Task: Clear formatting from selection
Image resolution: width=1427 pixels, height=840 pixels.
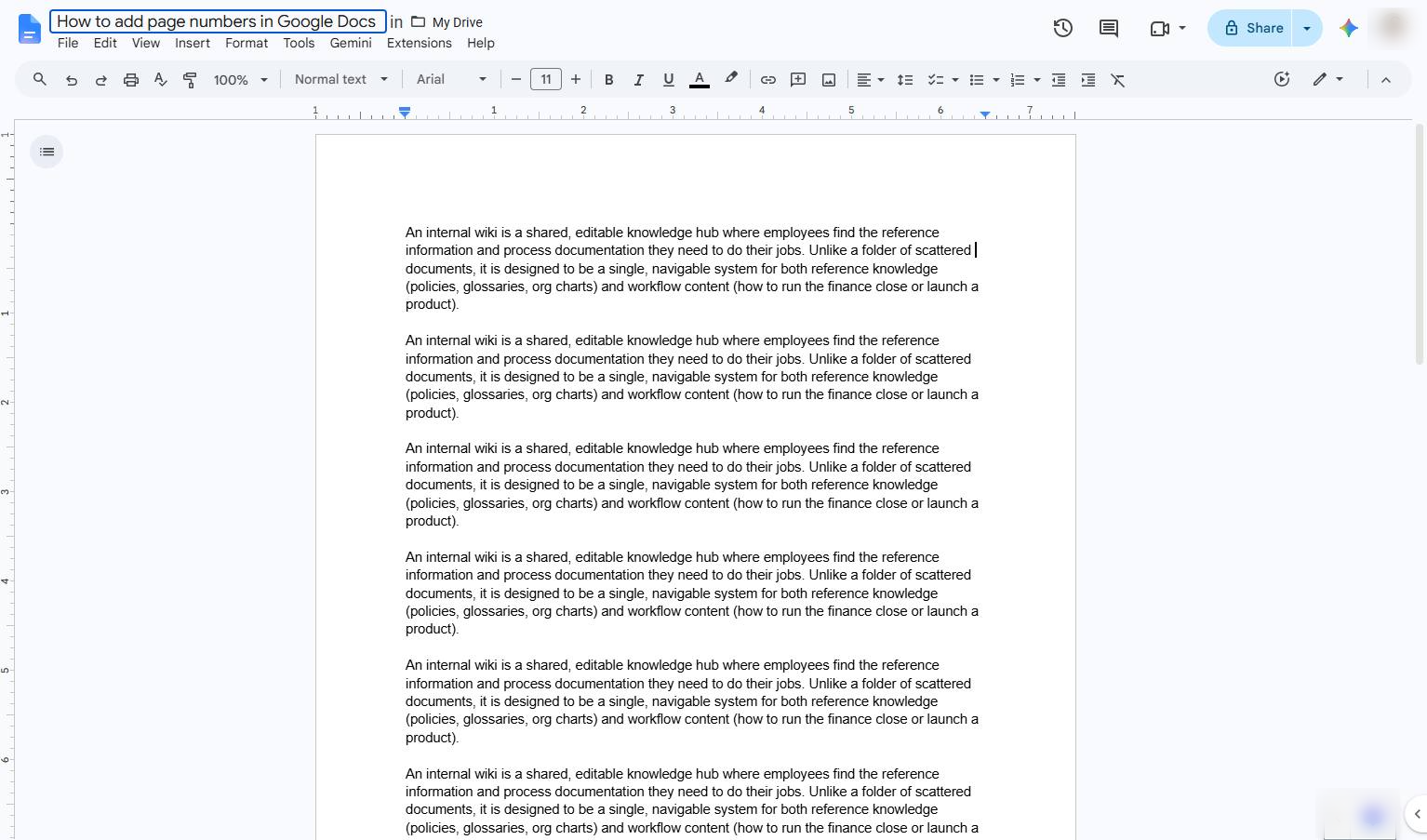Action: pyautogui.click(x=1118, y=80)
